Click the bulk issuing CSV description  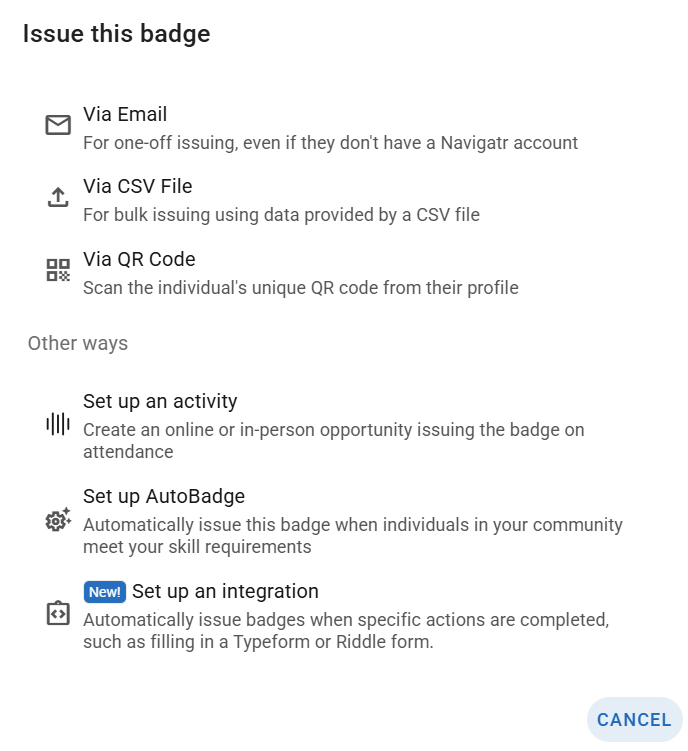(x=281, y=215)
